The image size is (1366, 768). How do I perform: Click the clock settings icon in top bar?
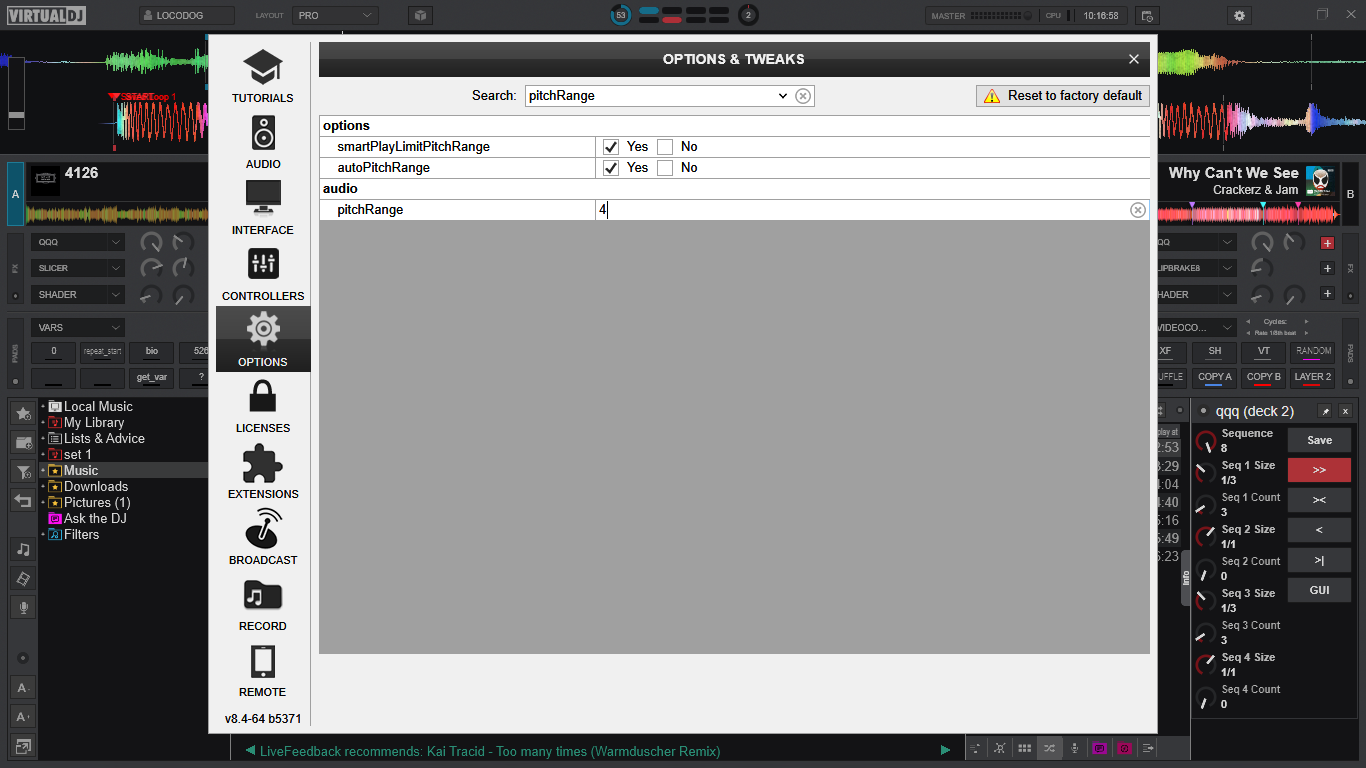(x=1147, y=15)
